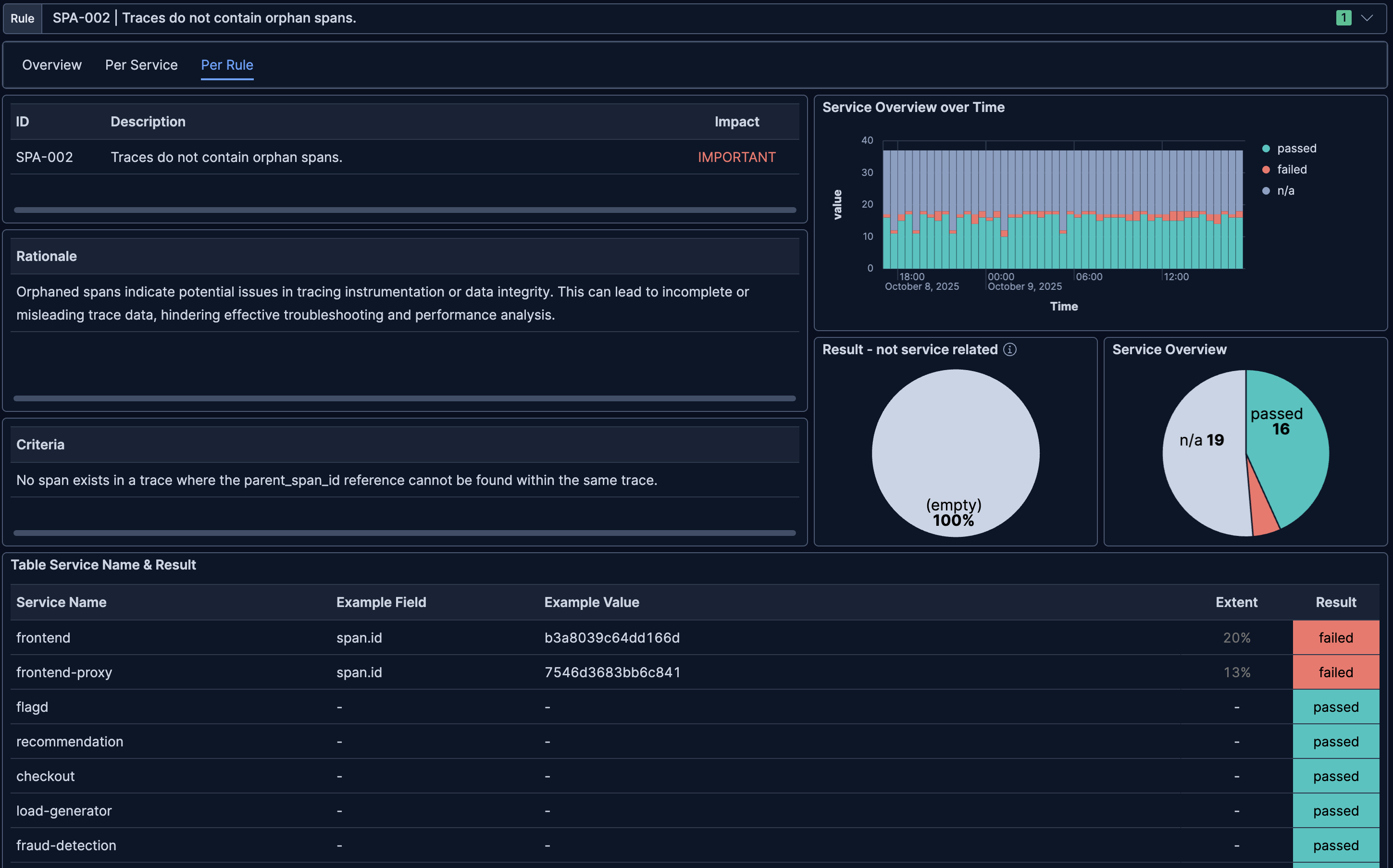Click the frontend service name

coord(43,638)
